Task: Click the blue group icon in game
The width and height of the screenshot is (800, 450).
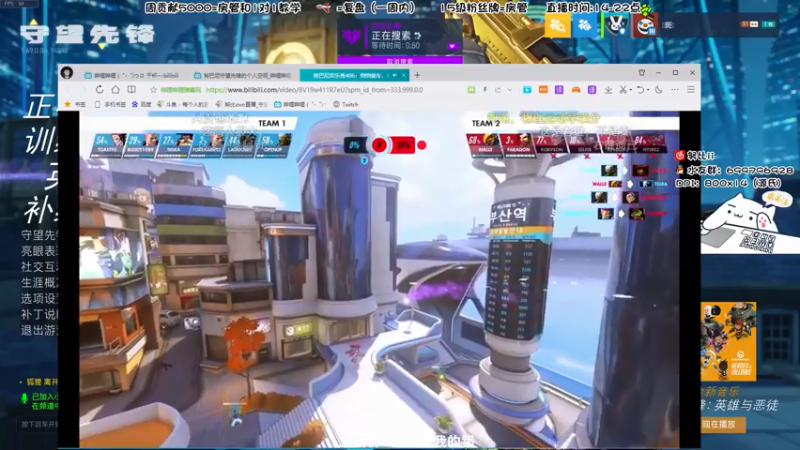Action: [x=585, y=24]
